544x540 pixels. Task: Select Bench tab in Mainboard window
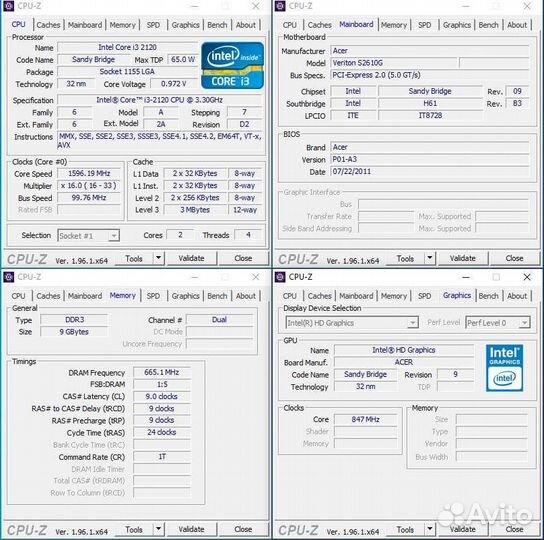pyautogui.click(x=488, y=25)
